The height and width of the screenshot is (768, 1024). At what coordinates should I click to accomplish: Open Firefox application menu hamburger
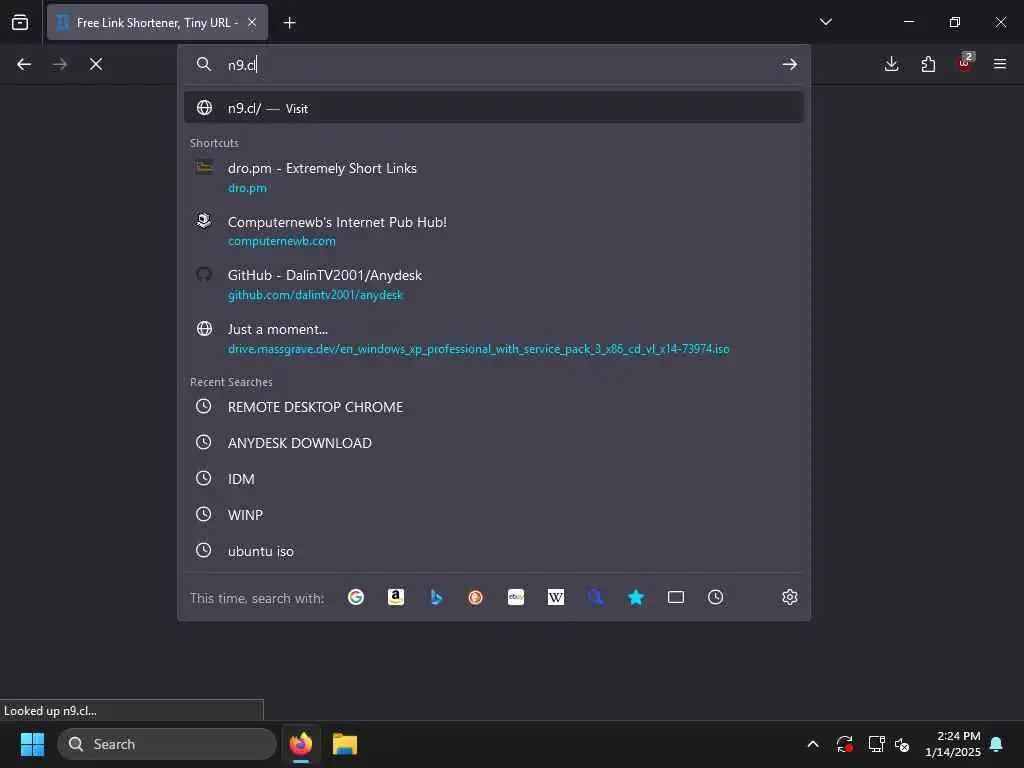(x=1000, y=64)
